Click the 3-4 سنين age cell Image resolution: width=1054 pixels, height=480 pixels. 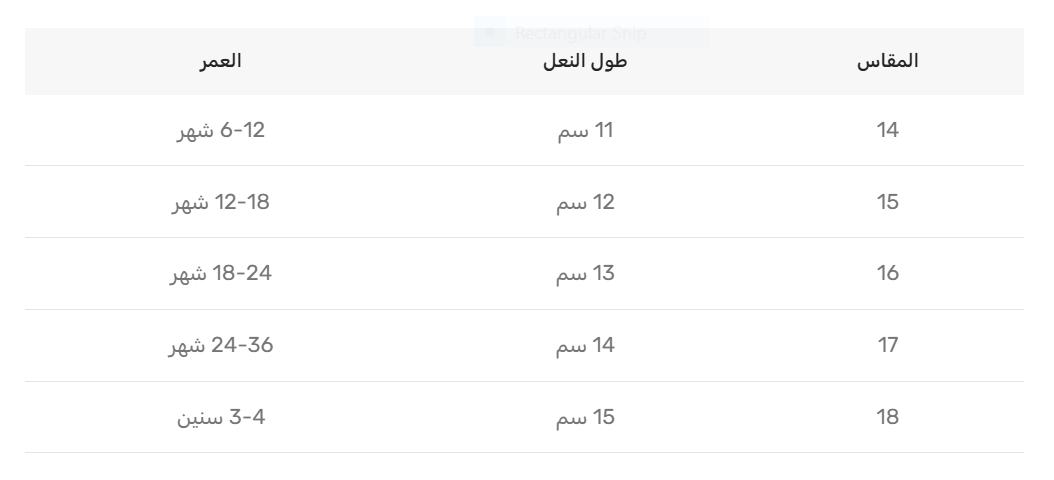220,418
